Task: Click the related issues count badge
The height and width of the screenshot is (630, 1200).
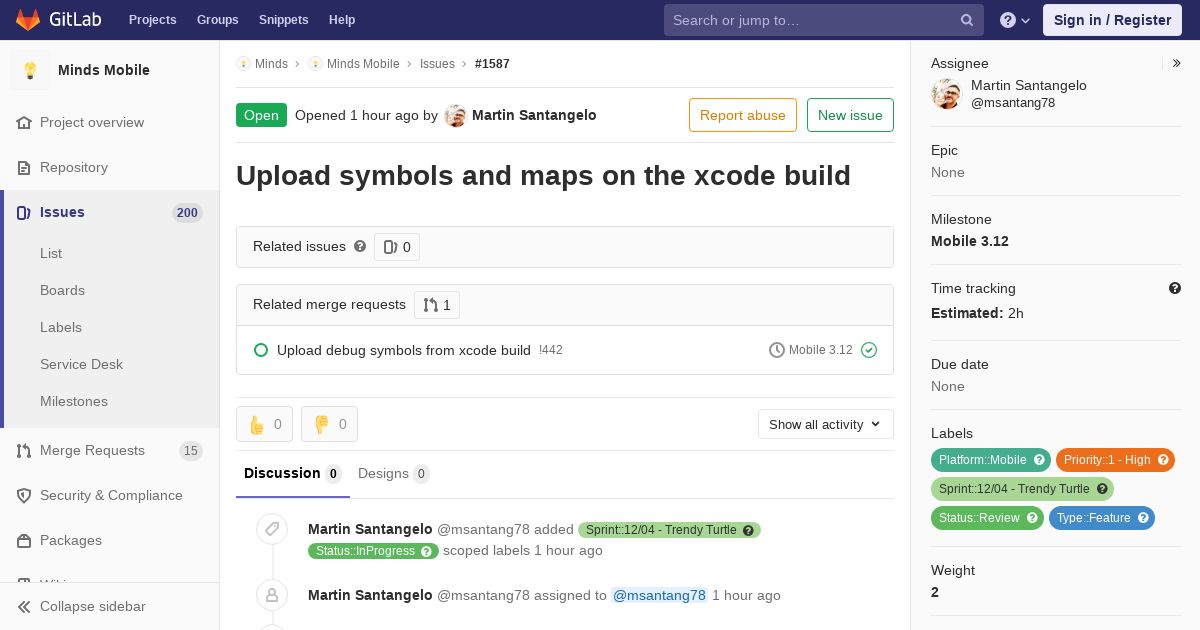Action: 397,247
